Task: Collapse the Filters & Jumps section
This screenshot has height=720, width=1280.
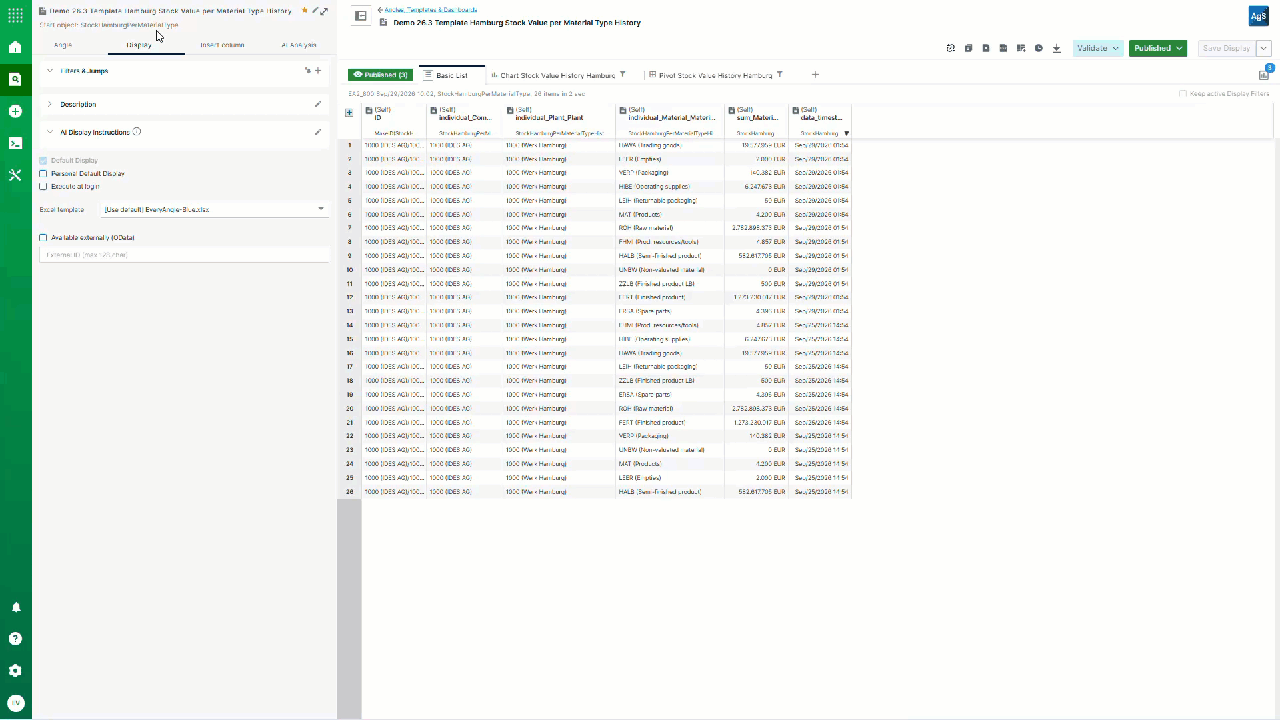Action: click(x=50, y=71)
